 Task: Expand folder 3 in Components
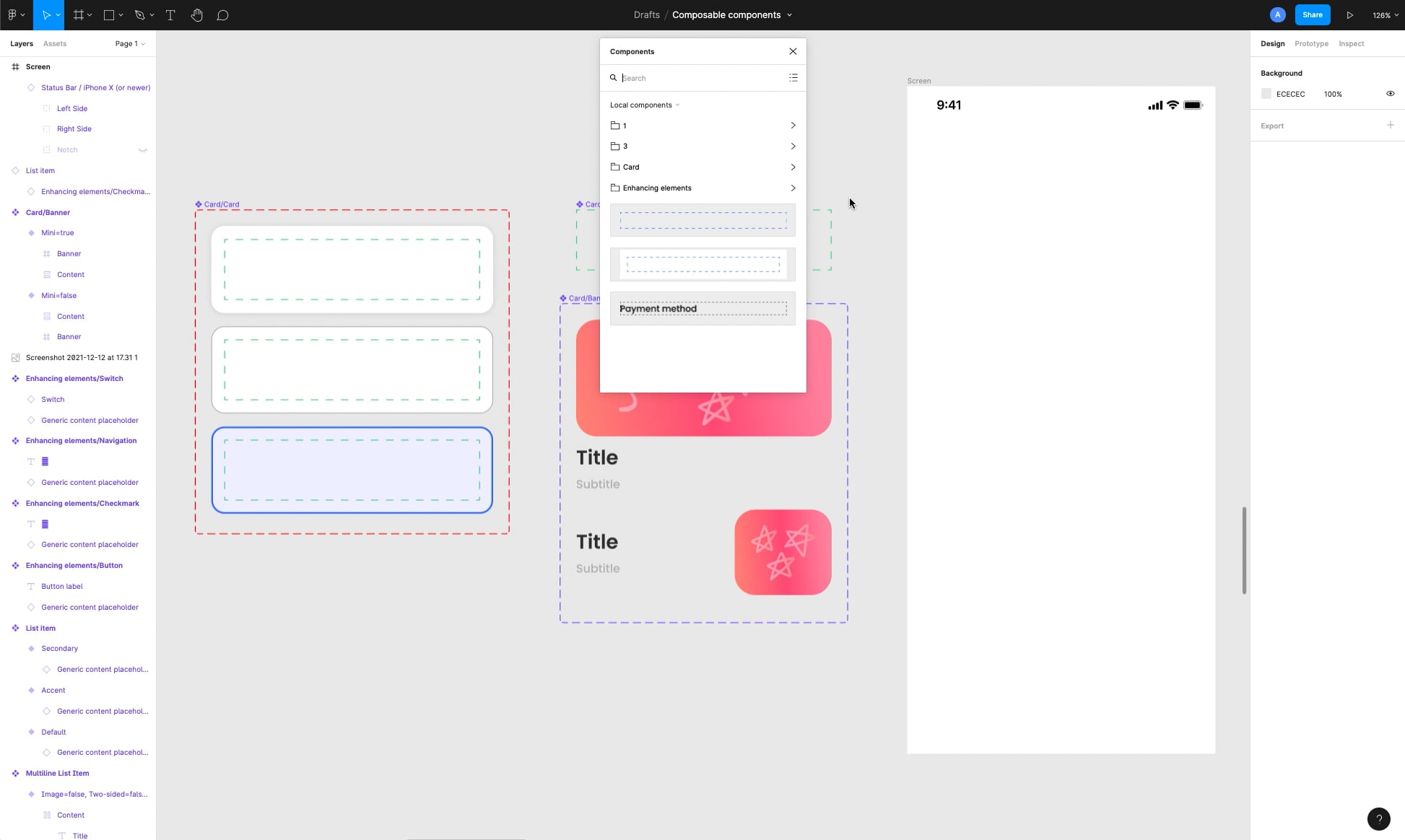[x=702, y=146]
